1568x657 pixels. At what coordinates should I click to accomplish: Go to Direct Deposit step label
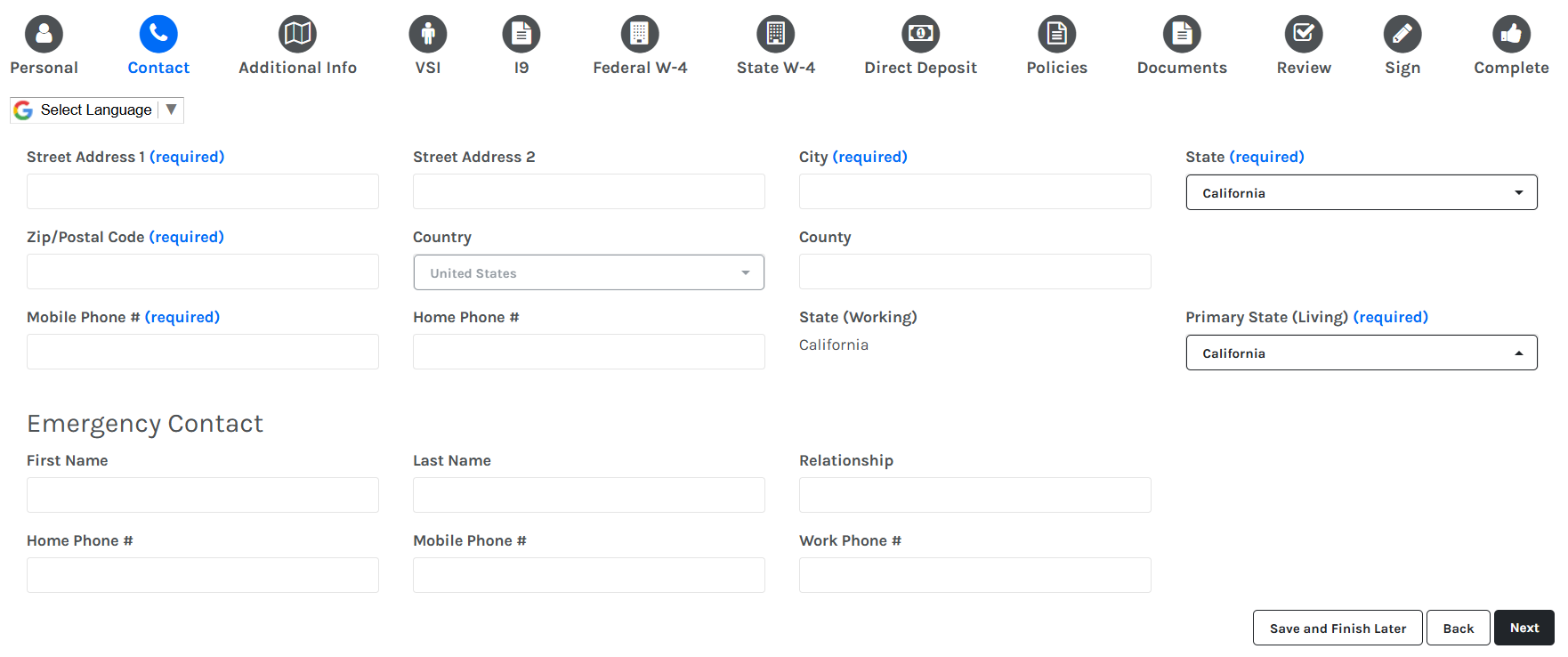point(921,68)
